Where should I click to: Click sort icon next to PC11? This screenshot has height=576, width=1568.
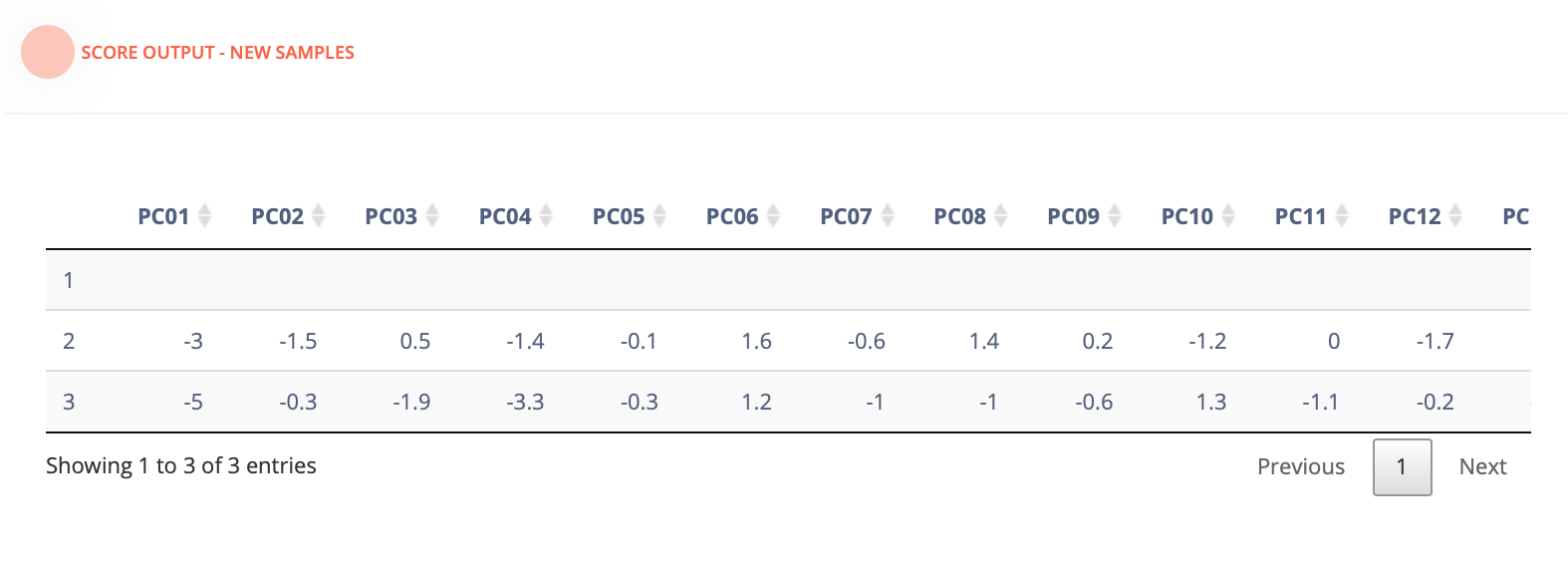pyautogui.click(x=1342, y=215)
